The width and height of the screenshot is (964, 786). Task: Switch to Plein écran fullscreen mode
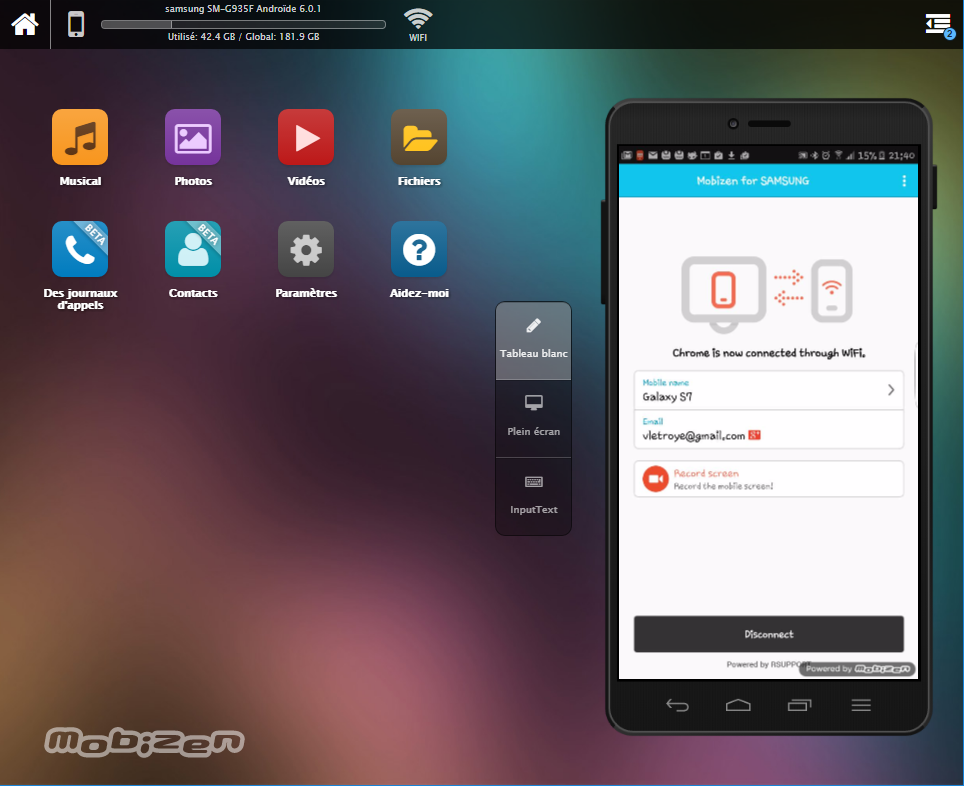coord(534,418)
